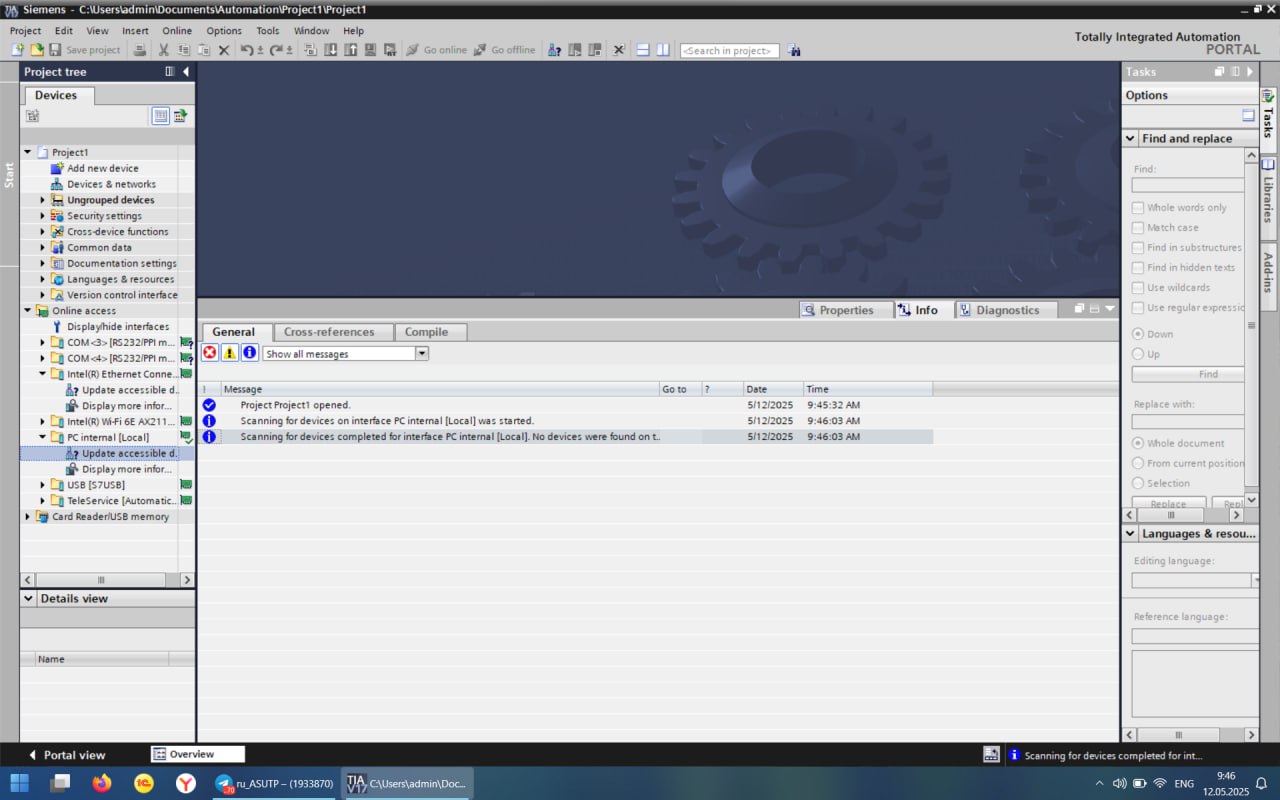
Task: Click the New project toolbar icon
Action: (18, 50)
